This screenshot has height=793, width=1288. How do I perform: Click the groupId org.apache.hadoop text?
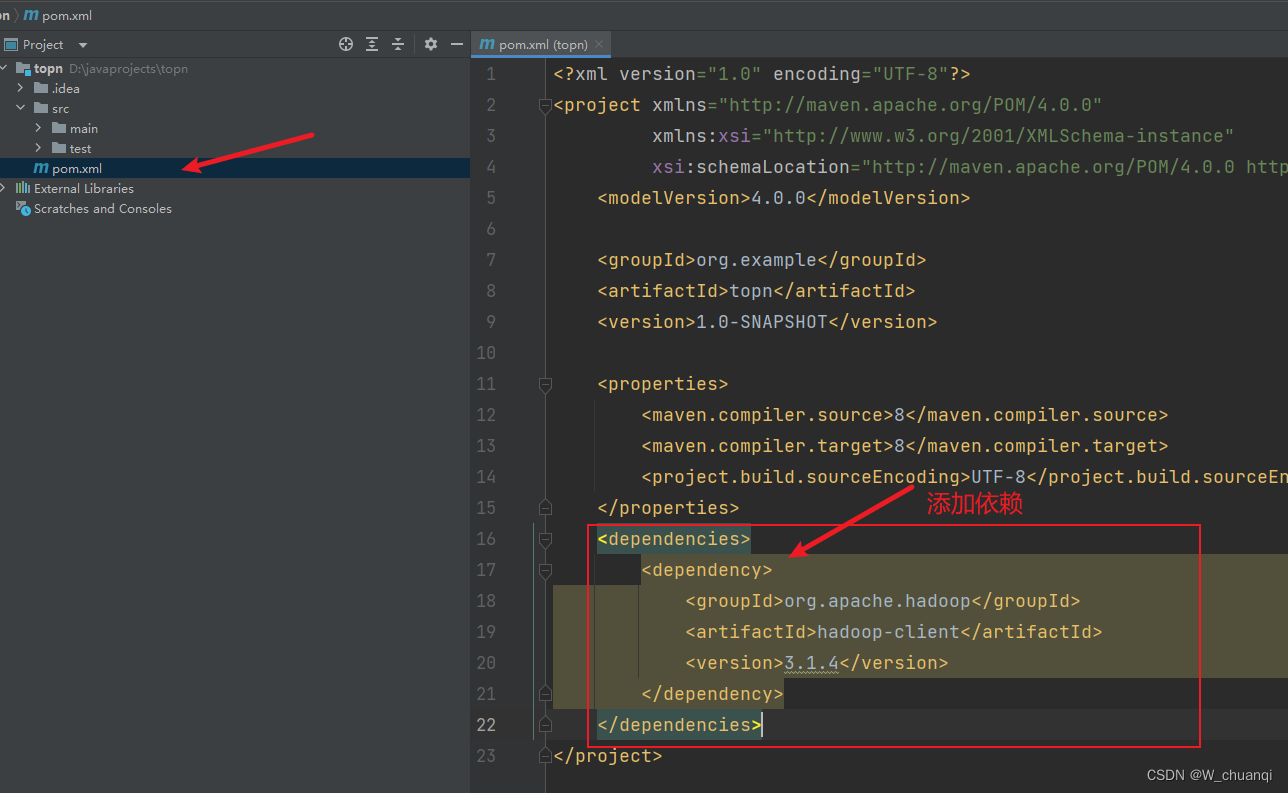point(882,601)
